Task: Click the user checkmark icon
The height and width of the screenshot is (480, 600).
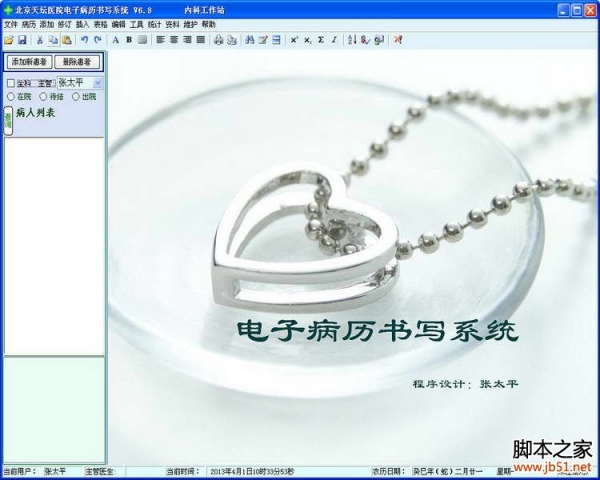Action: coord(365,40)
